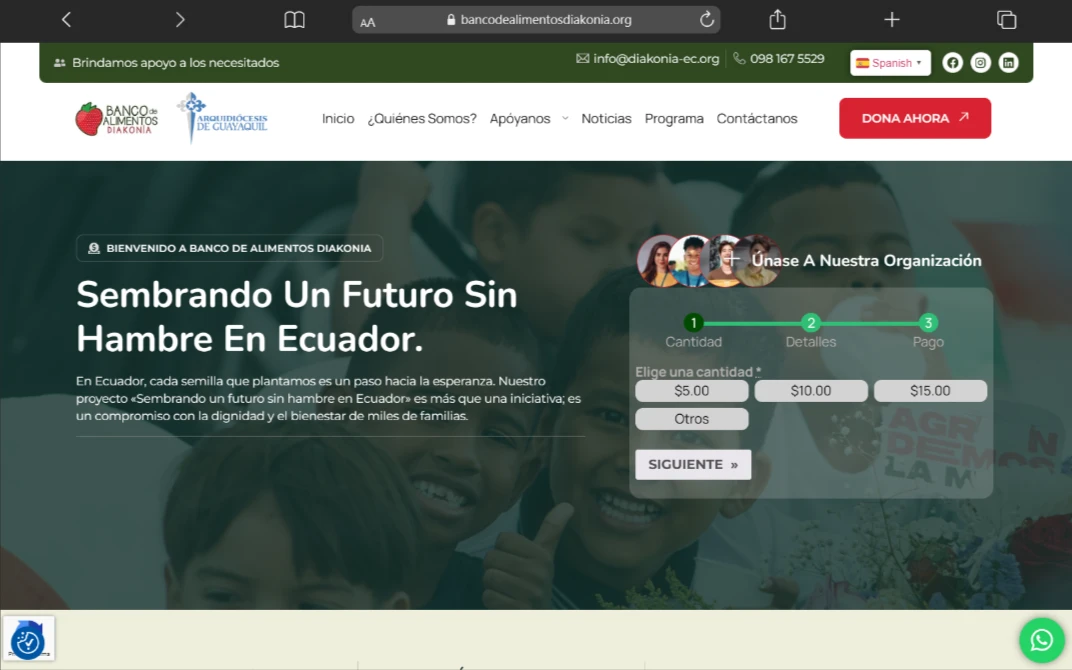
Task: Select Otros custom amount option
Action: pyautogui.click(x=691, y=419)
